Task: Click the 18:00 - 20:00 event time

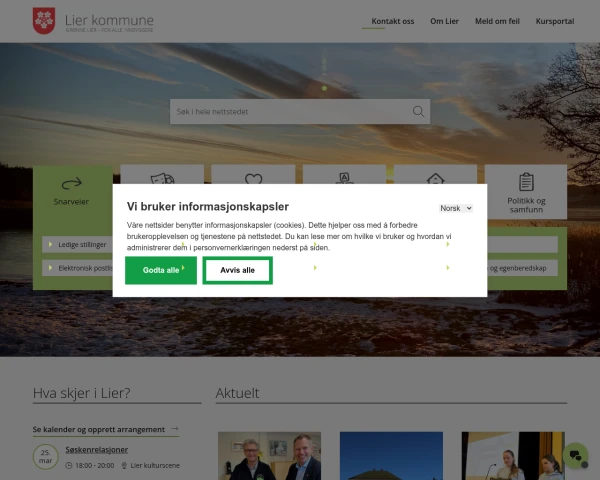Action: [x=95, y=465]
